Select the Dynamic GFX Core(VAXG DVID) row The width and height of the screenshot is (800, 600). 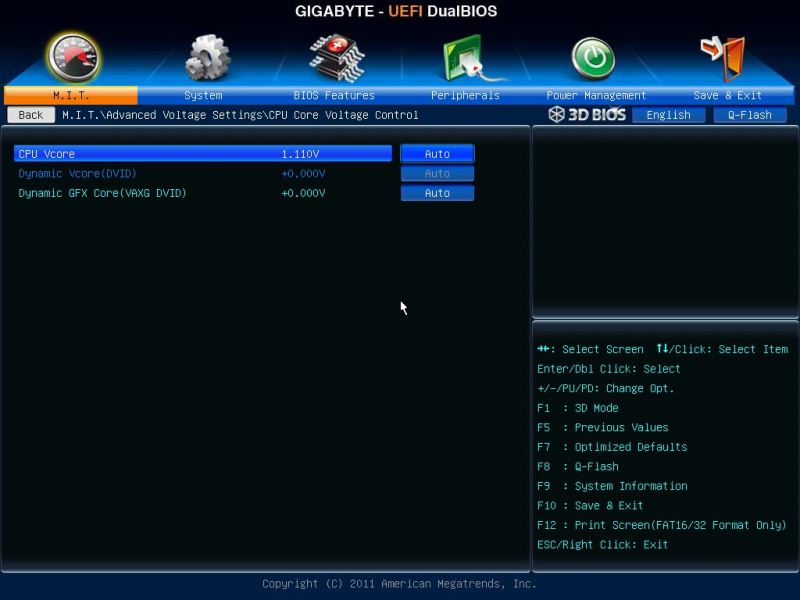[203, 193]
